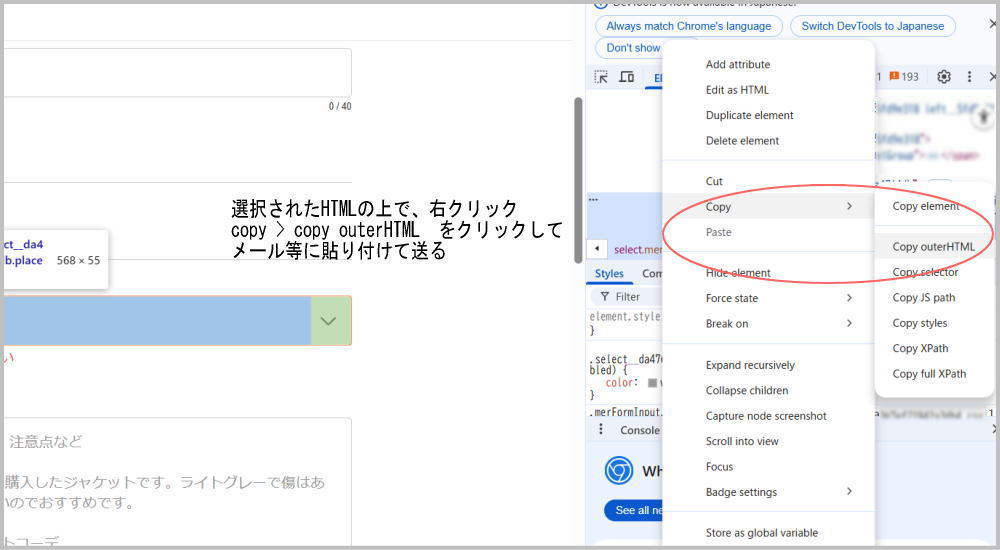The width and height of the screenshot is (1000, 550).
Task: Choose Copy outerHTML
Action: click(x=933, y=247)
